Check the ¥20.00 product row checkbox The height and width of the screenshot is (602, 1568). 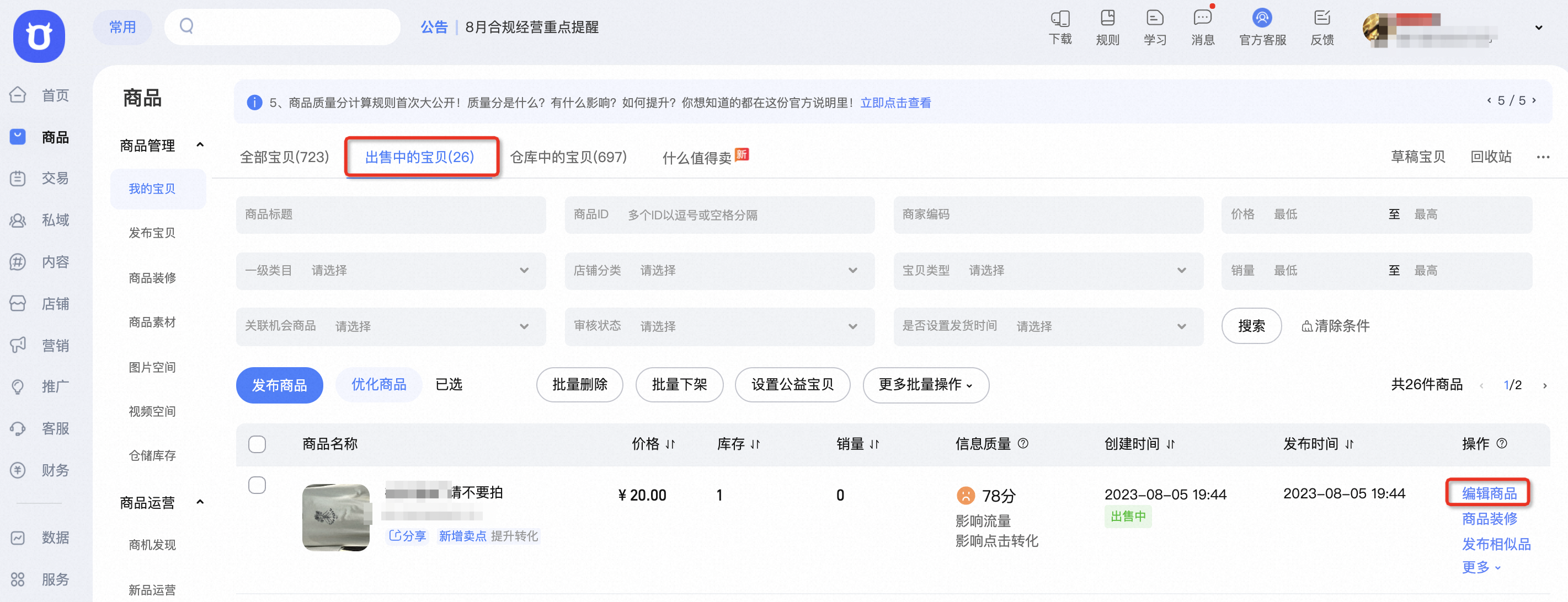tap(257, 485)
